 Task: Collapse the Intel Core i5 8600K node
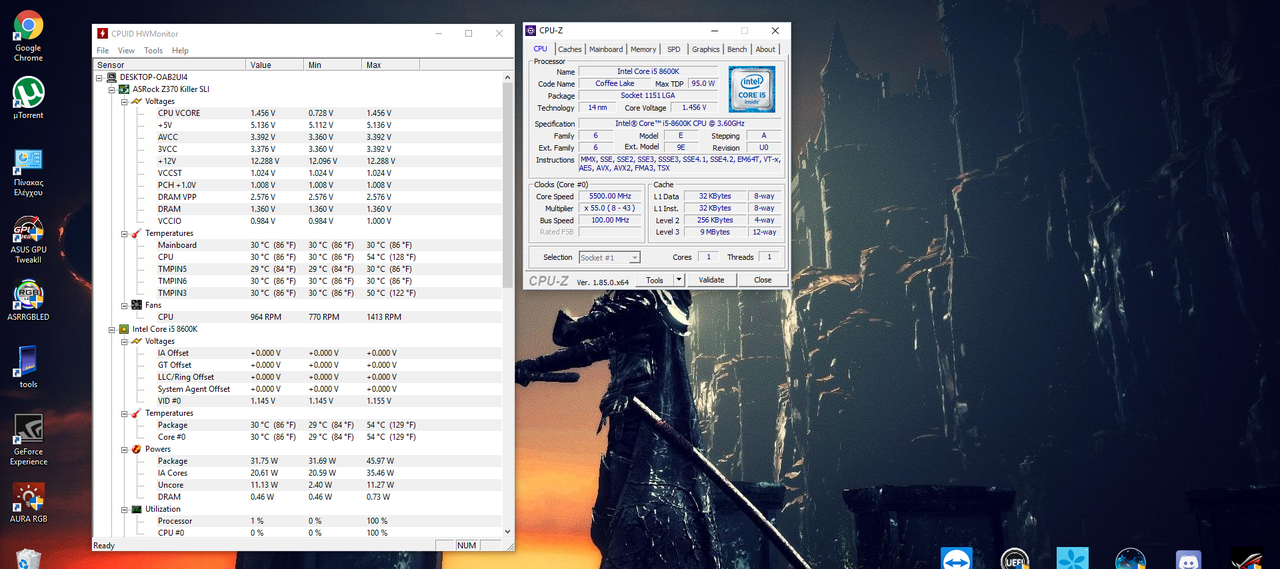[112, 329]
